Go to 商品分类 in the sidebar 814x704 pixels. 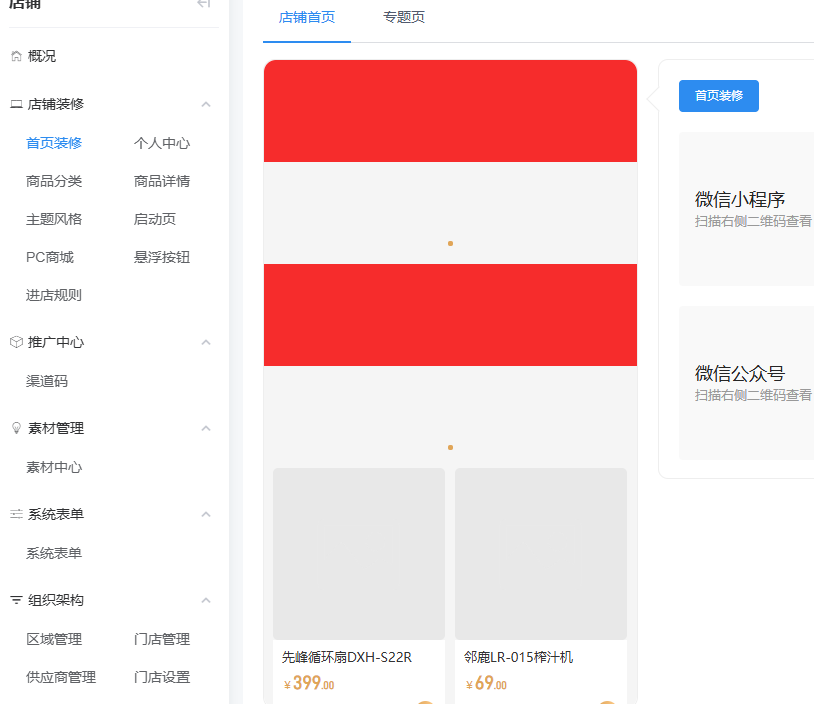pos(54,181)
